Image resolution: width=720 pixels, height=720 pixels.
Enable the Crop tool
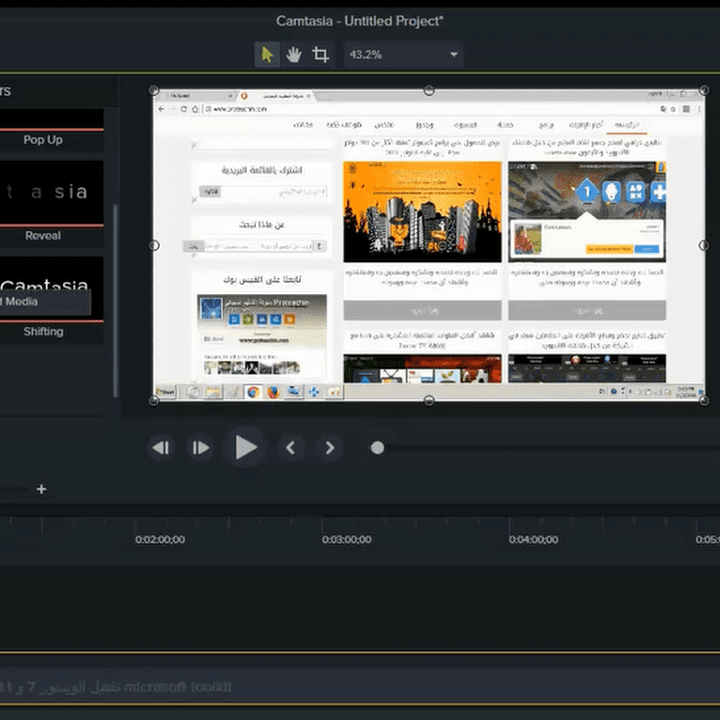pyautogui.click(x=321, y=55)
